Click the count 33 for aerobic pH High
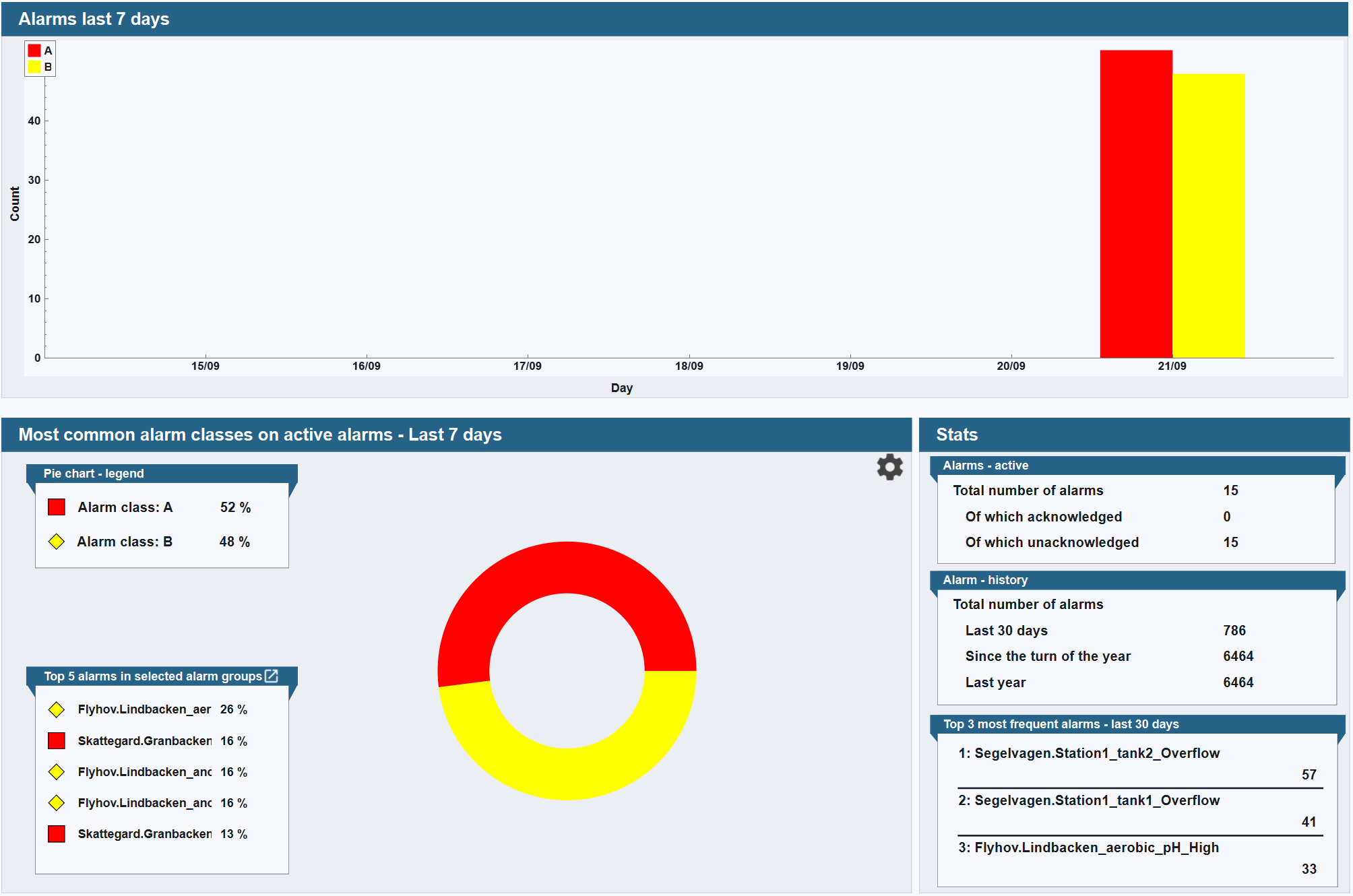 (1309, 869)
